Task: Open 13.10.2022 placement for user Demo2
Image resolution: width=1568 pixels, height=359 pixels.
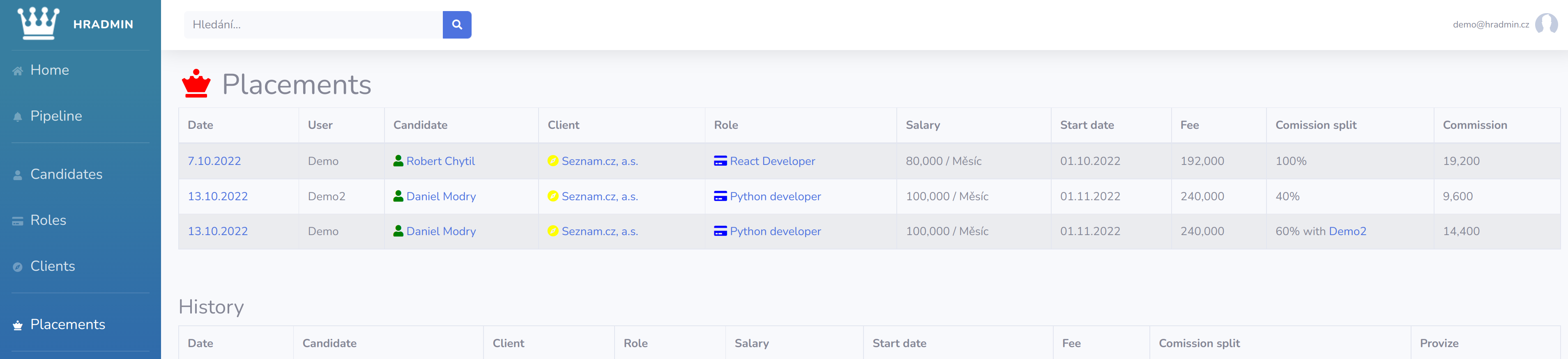Action: click(x=217, y=196)
